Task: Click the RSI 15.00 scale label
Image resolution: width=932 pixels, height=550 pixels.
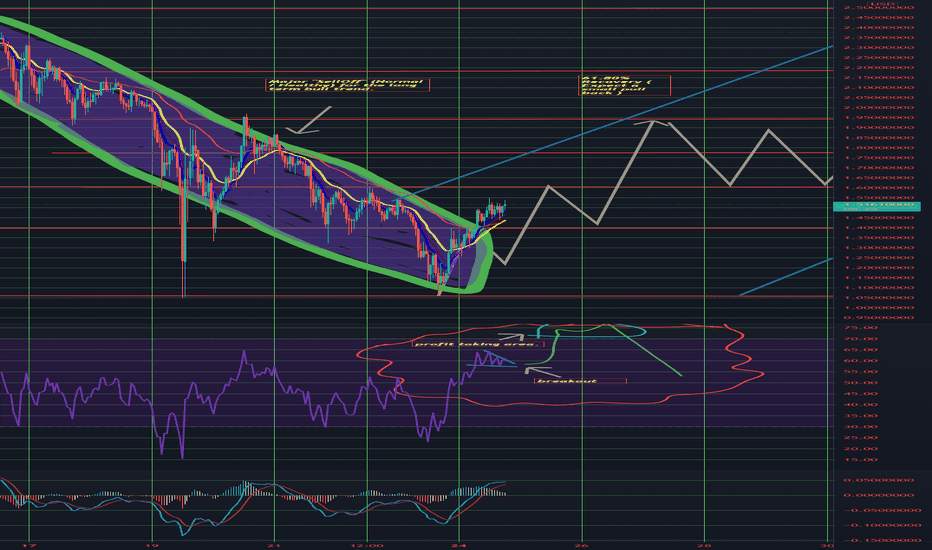Action: pos(861,460)
